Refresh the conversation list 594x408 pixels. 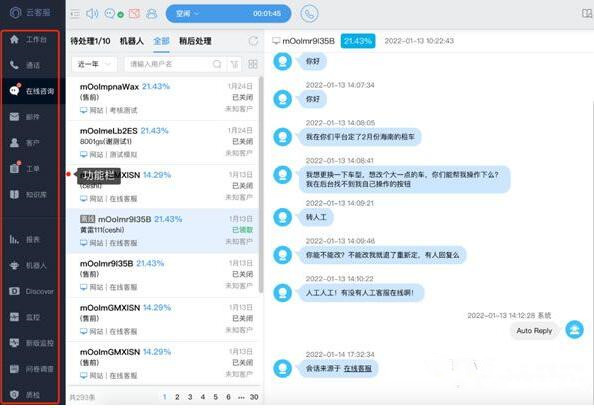point(253,41)
